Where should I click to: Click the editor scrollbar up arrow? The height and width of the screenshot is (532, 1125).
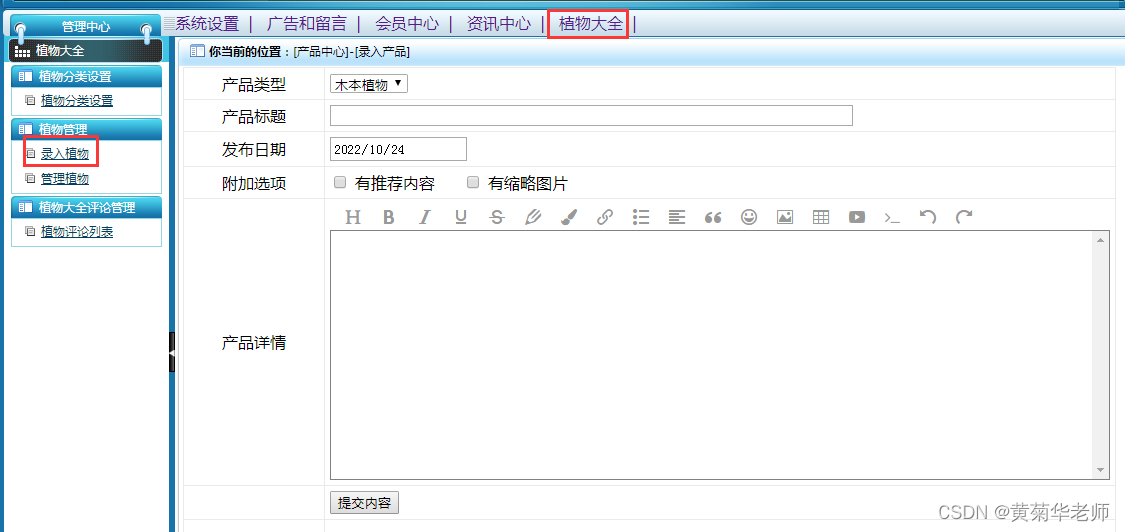[1101, 239]
